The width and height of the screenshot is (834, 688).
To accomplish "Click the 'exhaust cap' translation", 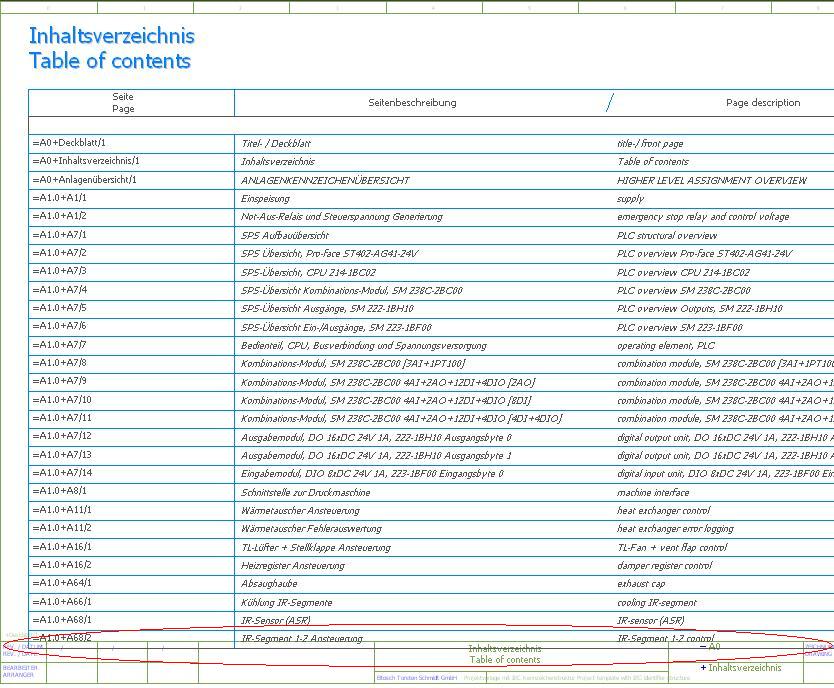I will coord(641,584).
